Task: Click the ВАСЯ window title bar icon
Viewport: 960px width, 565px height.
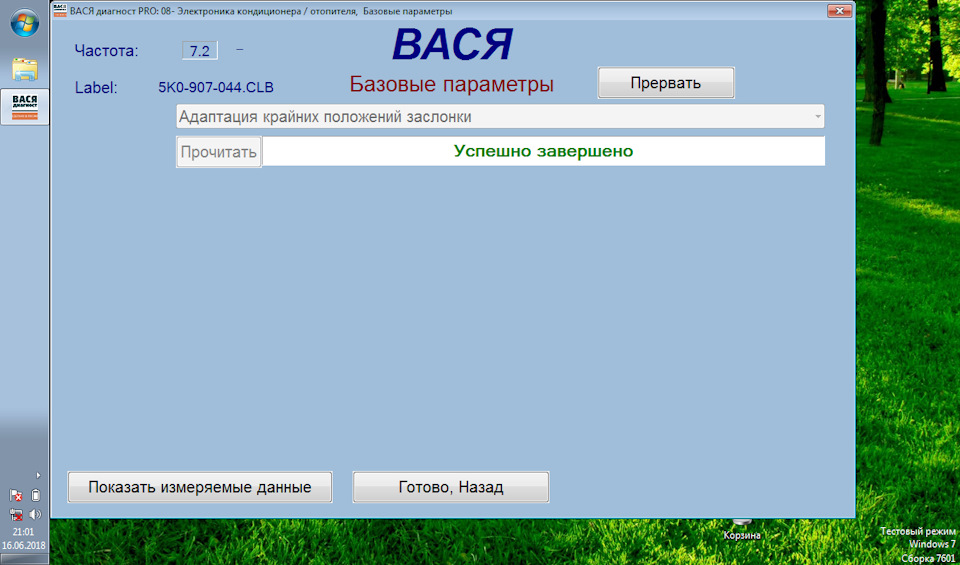Action: [60, 10]
